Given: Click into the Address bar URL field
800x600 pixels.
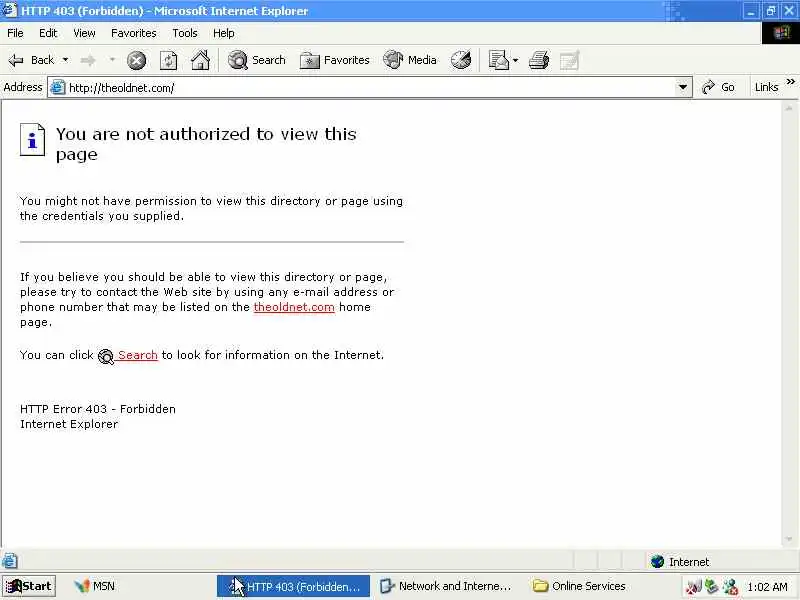Looking at the screenshot, I should click(x=372, y=88).
